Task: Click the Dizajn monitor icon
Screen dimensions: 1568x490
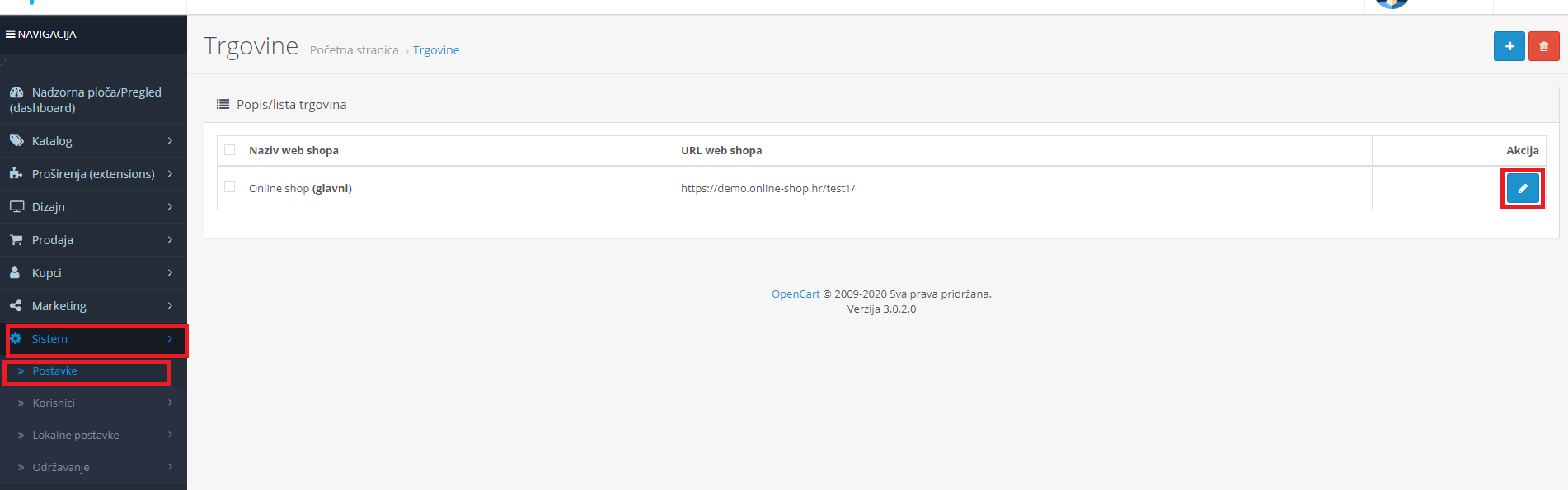Action: pyautogui.click(x=16, y=206)
